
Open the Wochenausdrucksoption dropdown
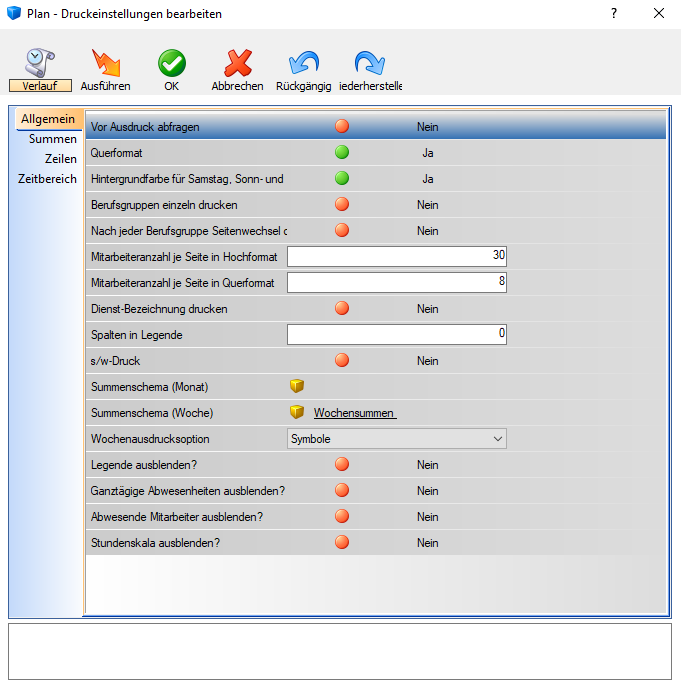point(396,438)
